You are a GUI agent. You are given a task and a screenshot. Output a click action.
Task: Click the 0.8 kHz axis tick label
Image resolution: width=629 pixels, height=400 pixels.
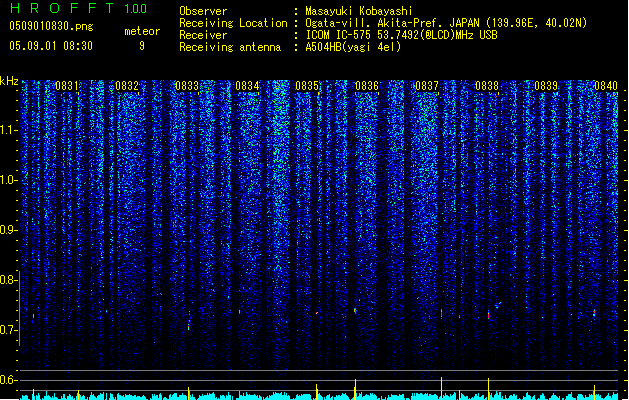9,280
